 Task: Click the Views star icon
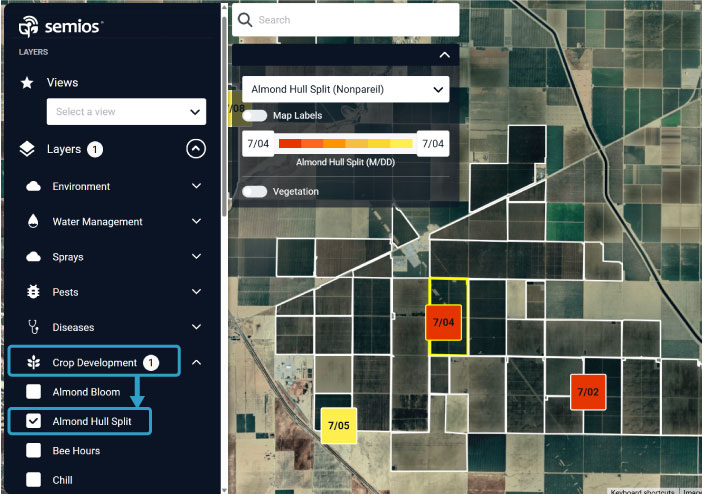click(27, 82)
